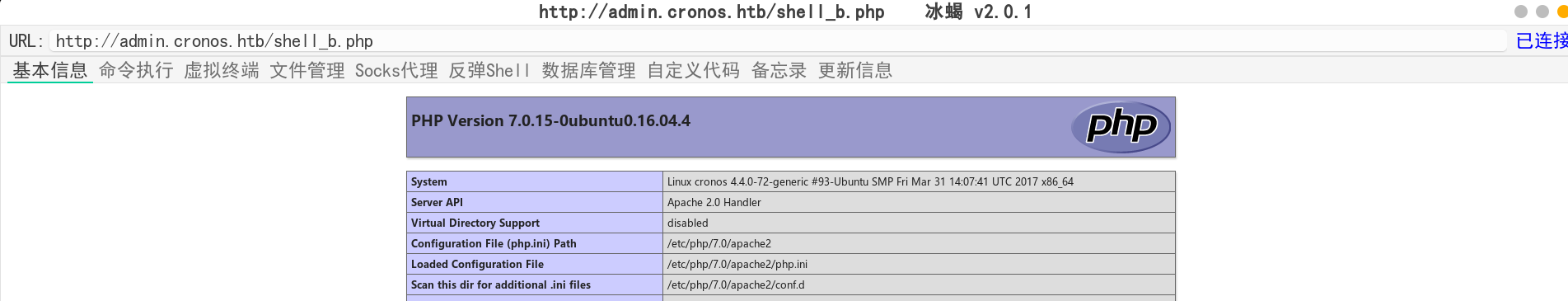Viewport: 1568px width, 301px height.
Task: Click the PHP Version header banner
Action: [x=791, y=127]
